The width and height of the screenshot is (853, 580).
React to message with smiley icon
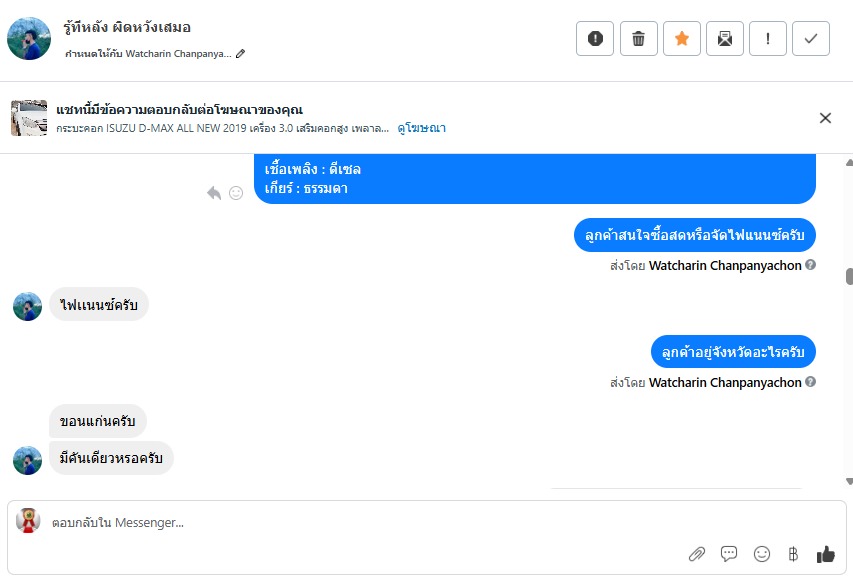point(236,193)
